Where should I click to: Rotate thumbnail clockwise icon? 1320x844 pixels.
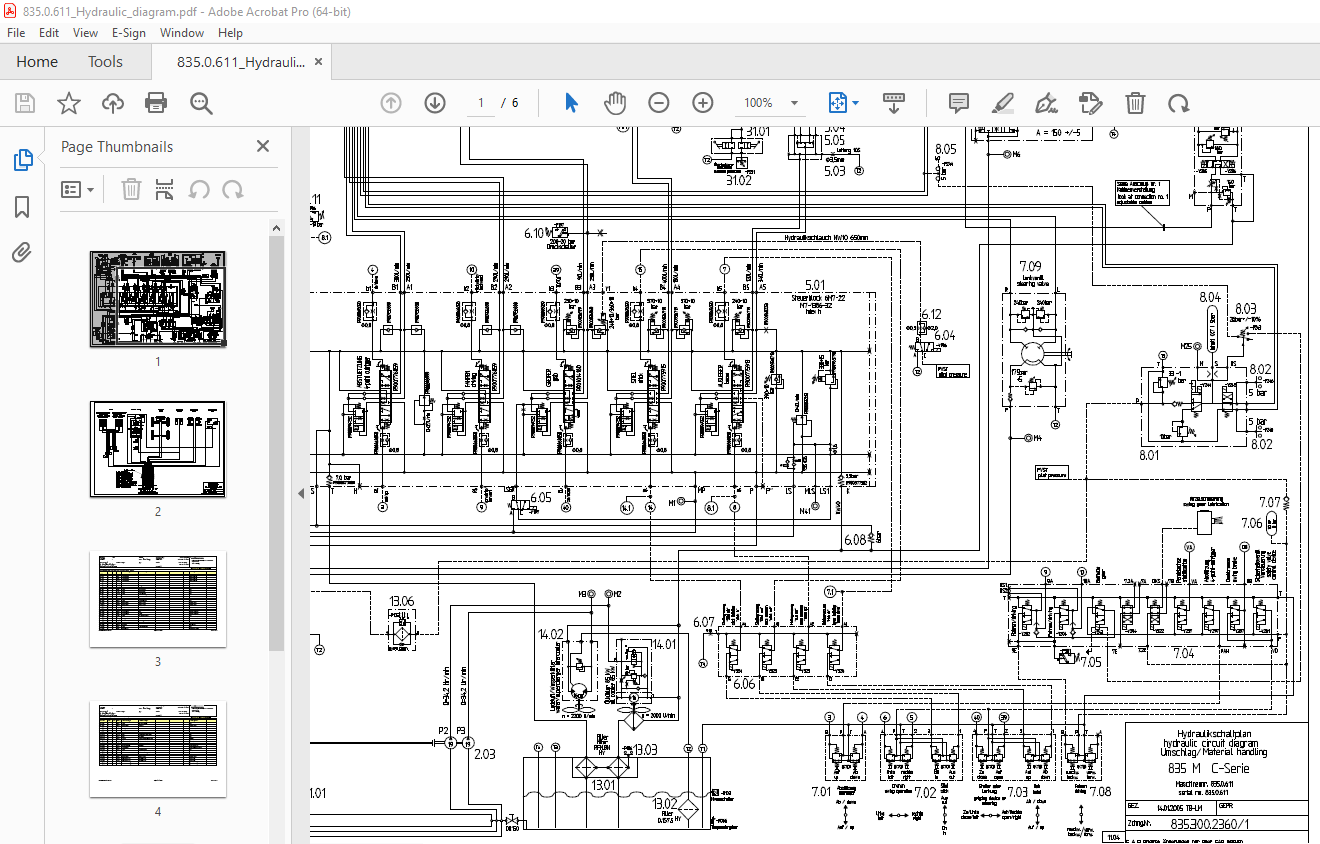click(232, 189)
